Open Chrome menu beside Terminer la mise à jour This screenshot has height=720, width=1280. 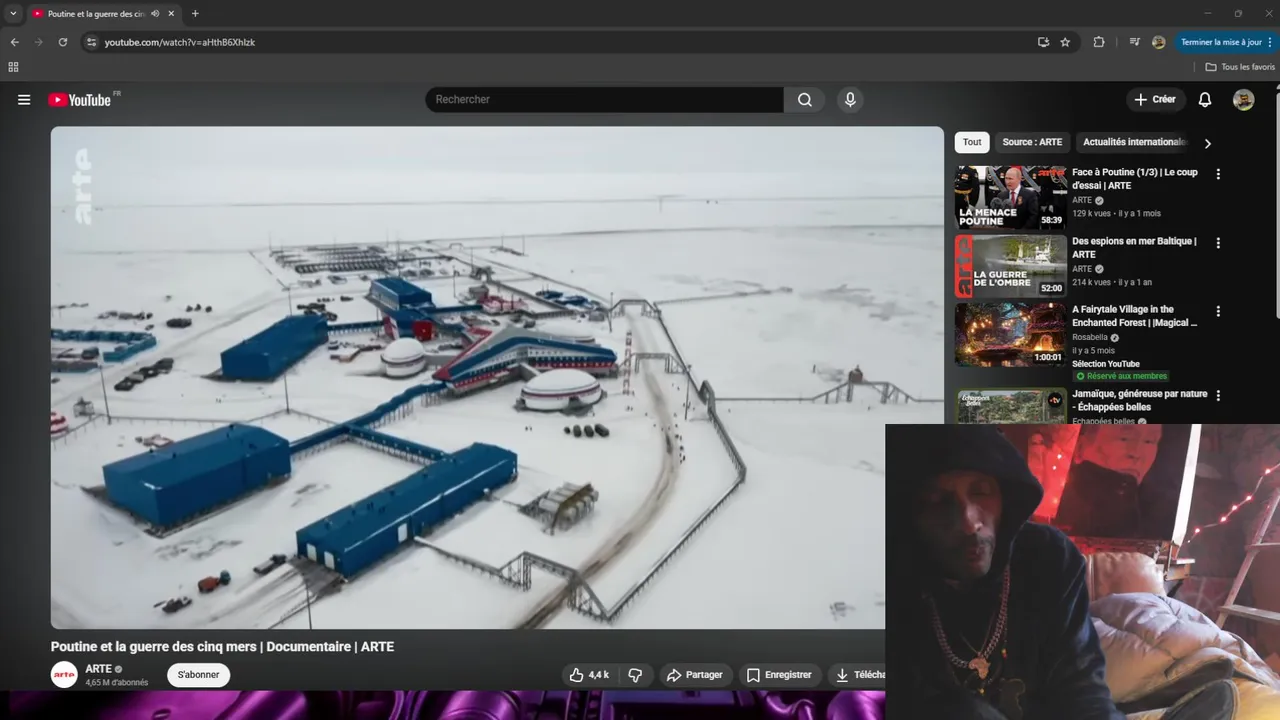pyautogui.click(x=1272, y=42)
